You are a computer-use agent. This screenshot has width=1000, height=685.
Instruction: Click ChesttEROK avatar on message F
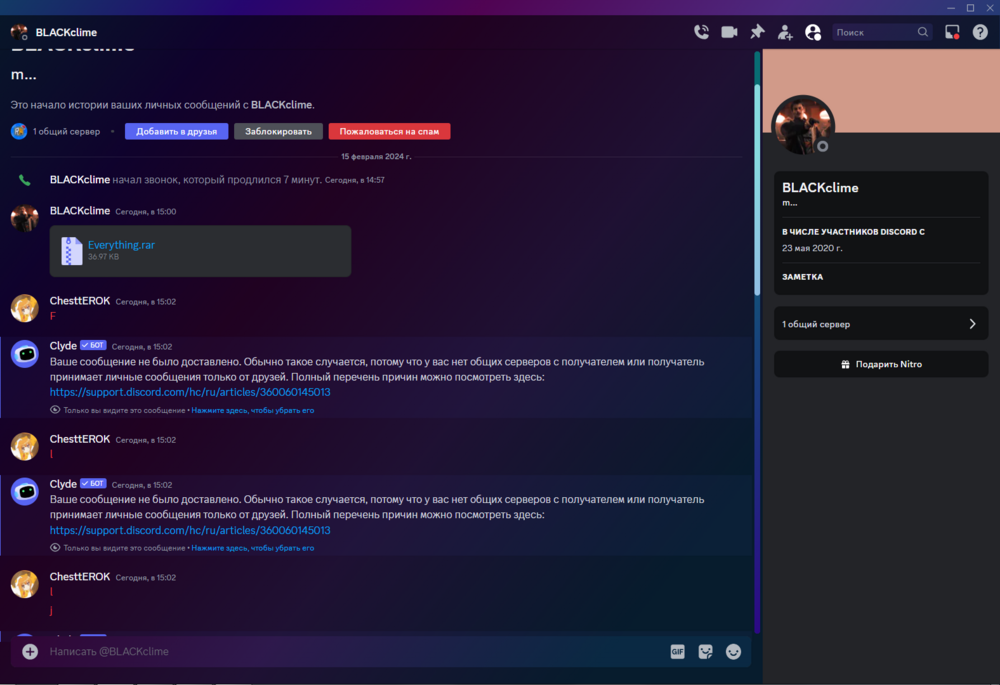pyautogui.click(x=25, y=307)
